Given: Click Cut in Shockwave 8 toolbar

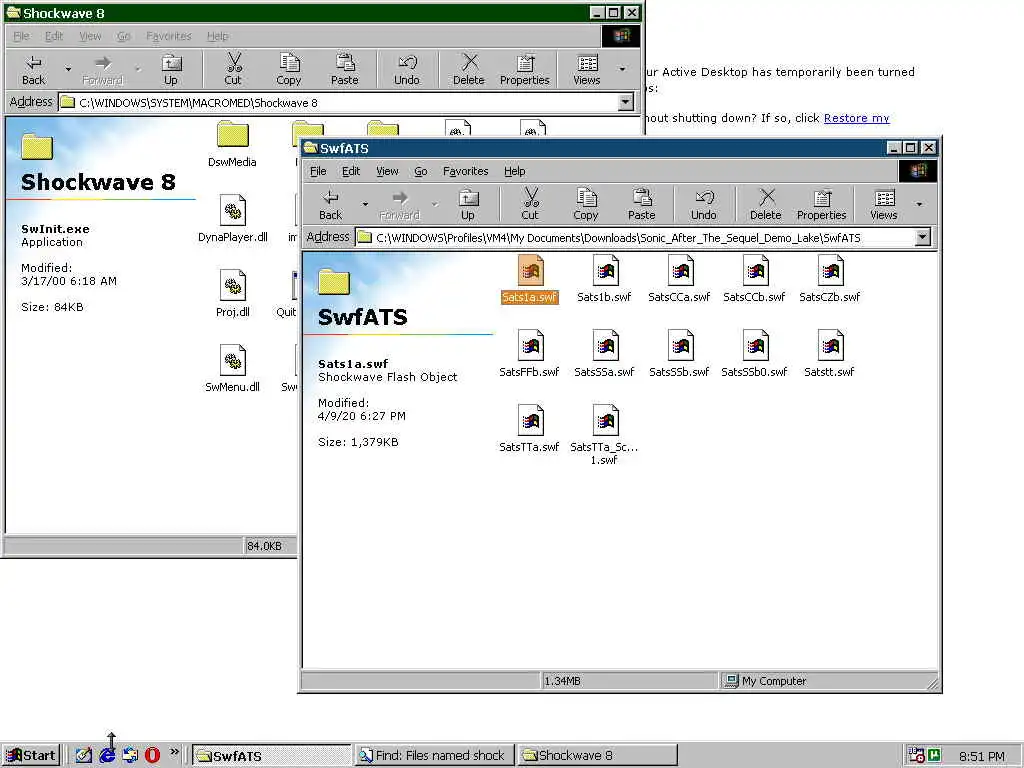Looking at the screenshot, I should click(233, 71).
